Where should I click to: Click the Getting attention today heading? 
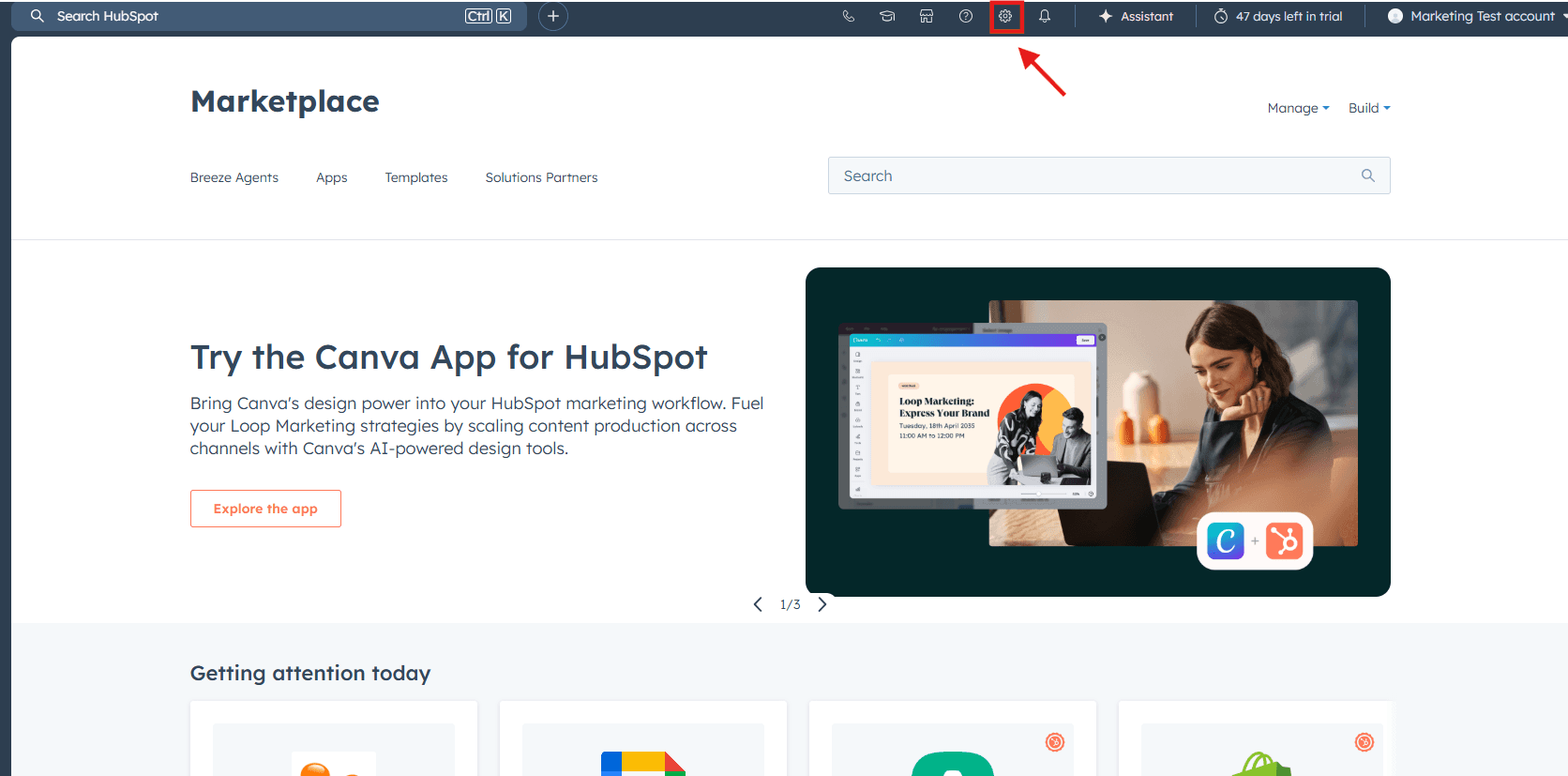coord(310,673)
